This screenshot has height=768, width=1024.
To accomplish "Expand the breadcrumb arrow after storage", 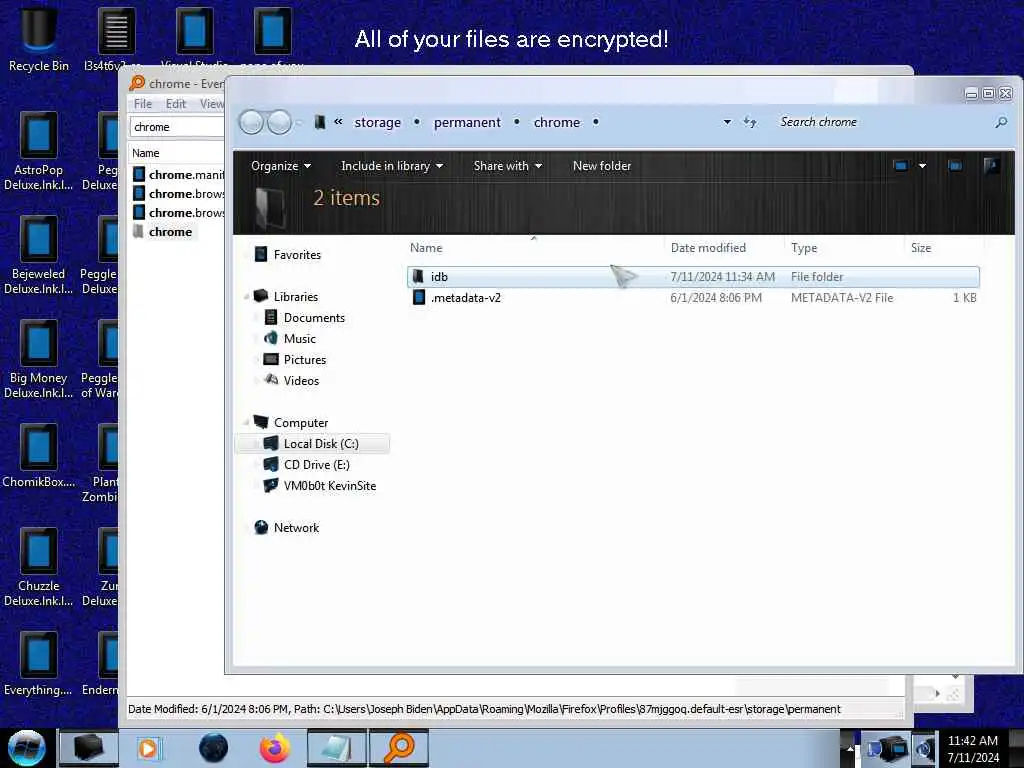I will coord(417,122).
